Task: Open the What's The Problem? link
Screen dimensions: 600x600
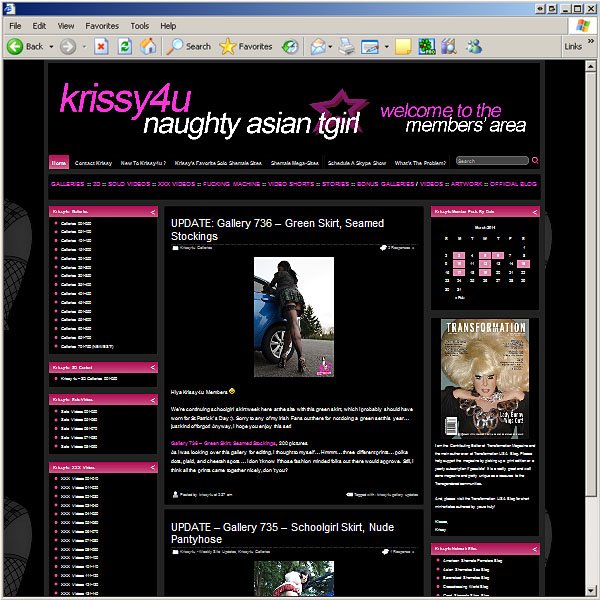Action: point(420,162)
